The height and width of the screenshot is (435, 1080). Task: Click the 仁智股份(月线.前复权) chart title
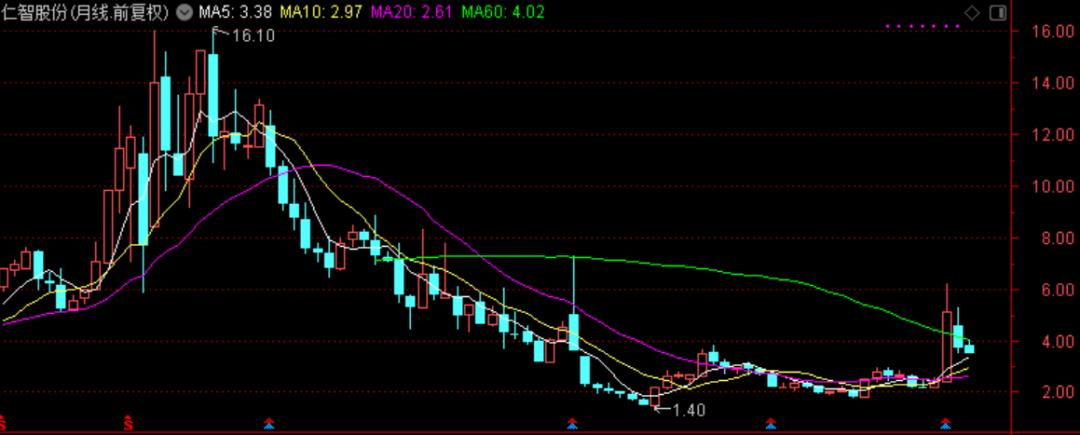coord(87,12)
